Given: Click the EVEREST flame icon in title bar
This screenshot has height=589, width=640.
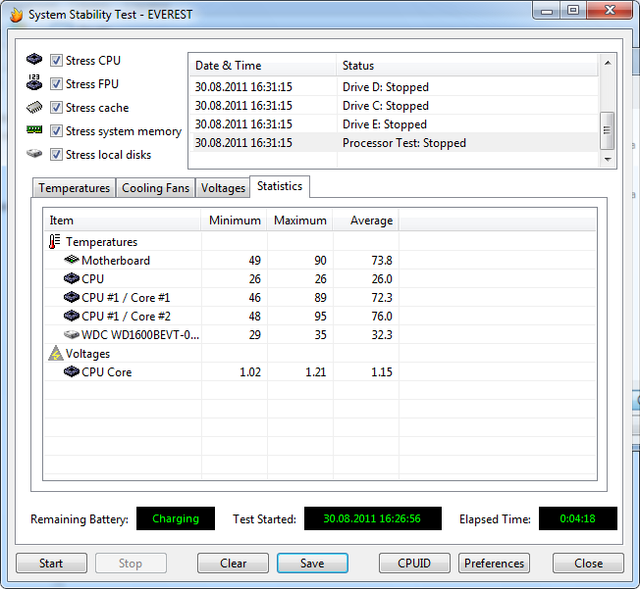Looking at the screenshot, I should click(x=14, y=14).
